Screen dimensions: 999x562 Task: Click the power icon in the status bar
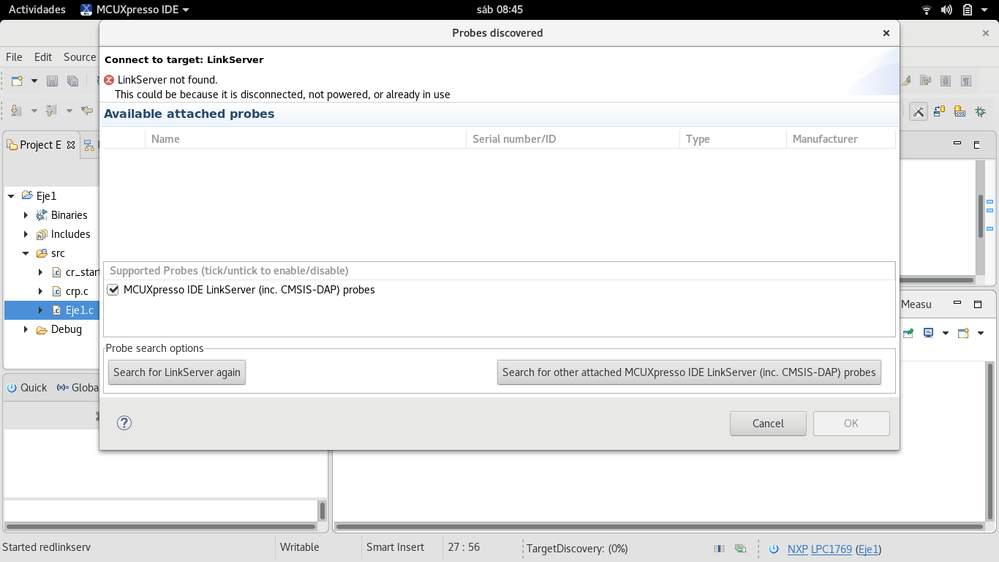pyautogui.click(x=774, y=549)
